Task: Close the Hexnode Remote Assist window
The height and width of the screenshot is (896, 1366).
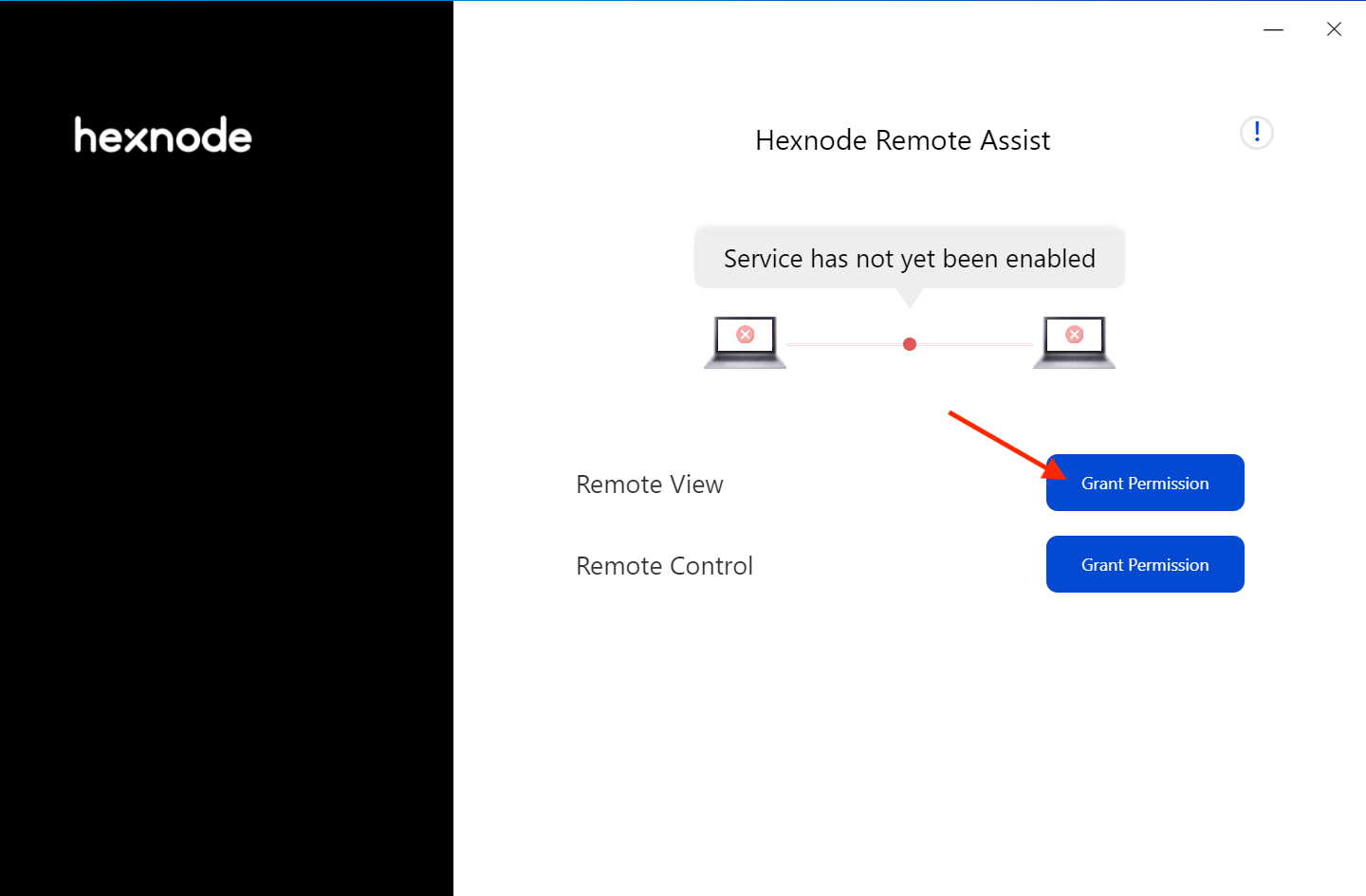Action: [x=1334, y=29]
